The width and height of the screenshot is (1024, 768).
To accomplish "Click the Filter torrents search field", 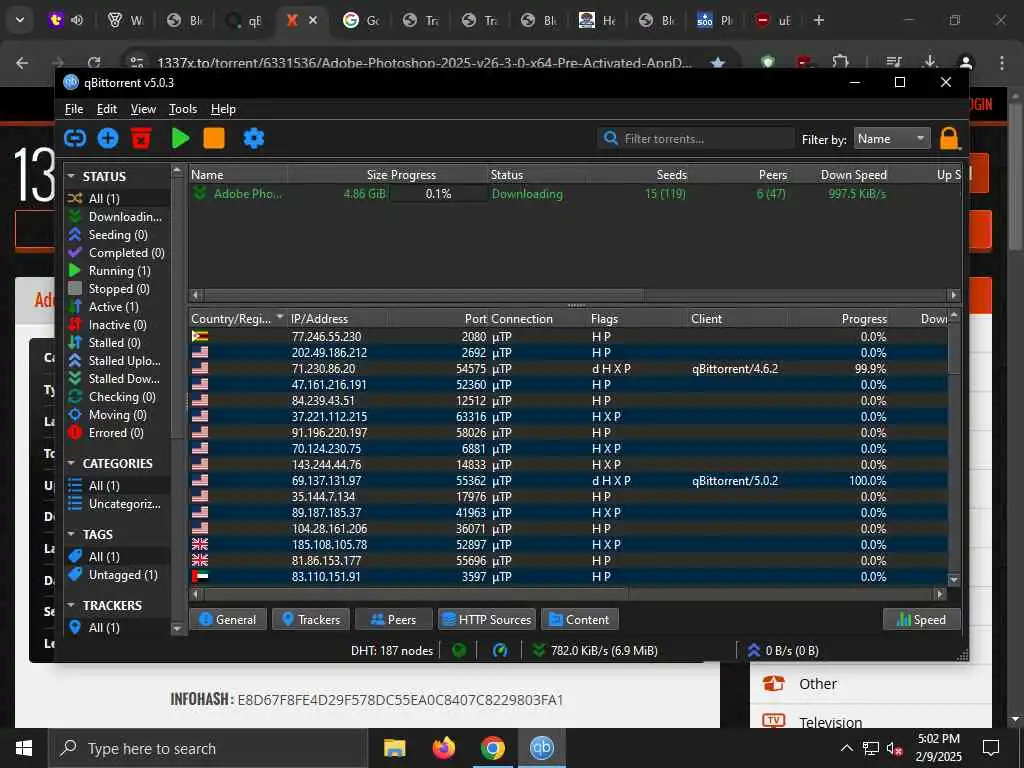I will click(x=696, y=138).
